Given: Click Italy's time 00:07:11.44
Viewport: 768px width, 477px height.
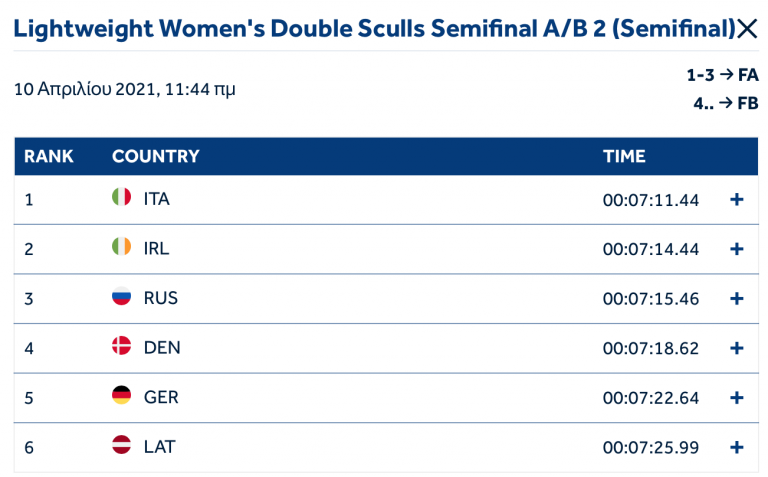Looking at the screenshot, I should pos(650,199).
